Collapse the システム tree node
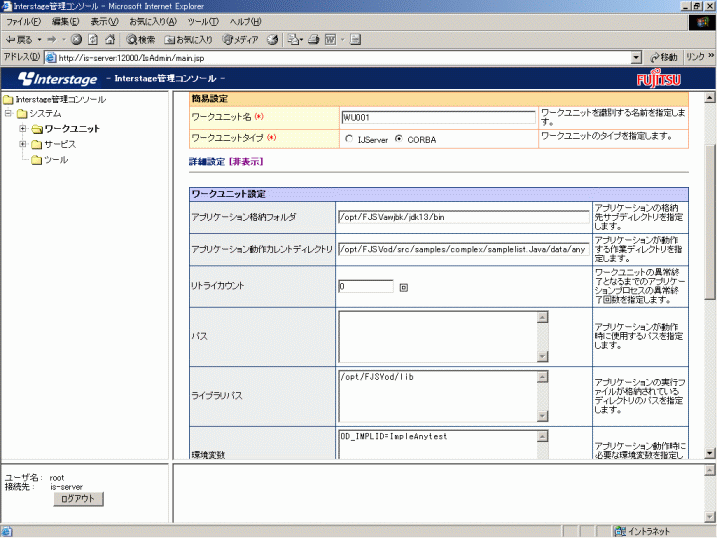This screenshot has height=538, width=717. click(x=8, y=113)
